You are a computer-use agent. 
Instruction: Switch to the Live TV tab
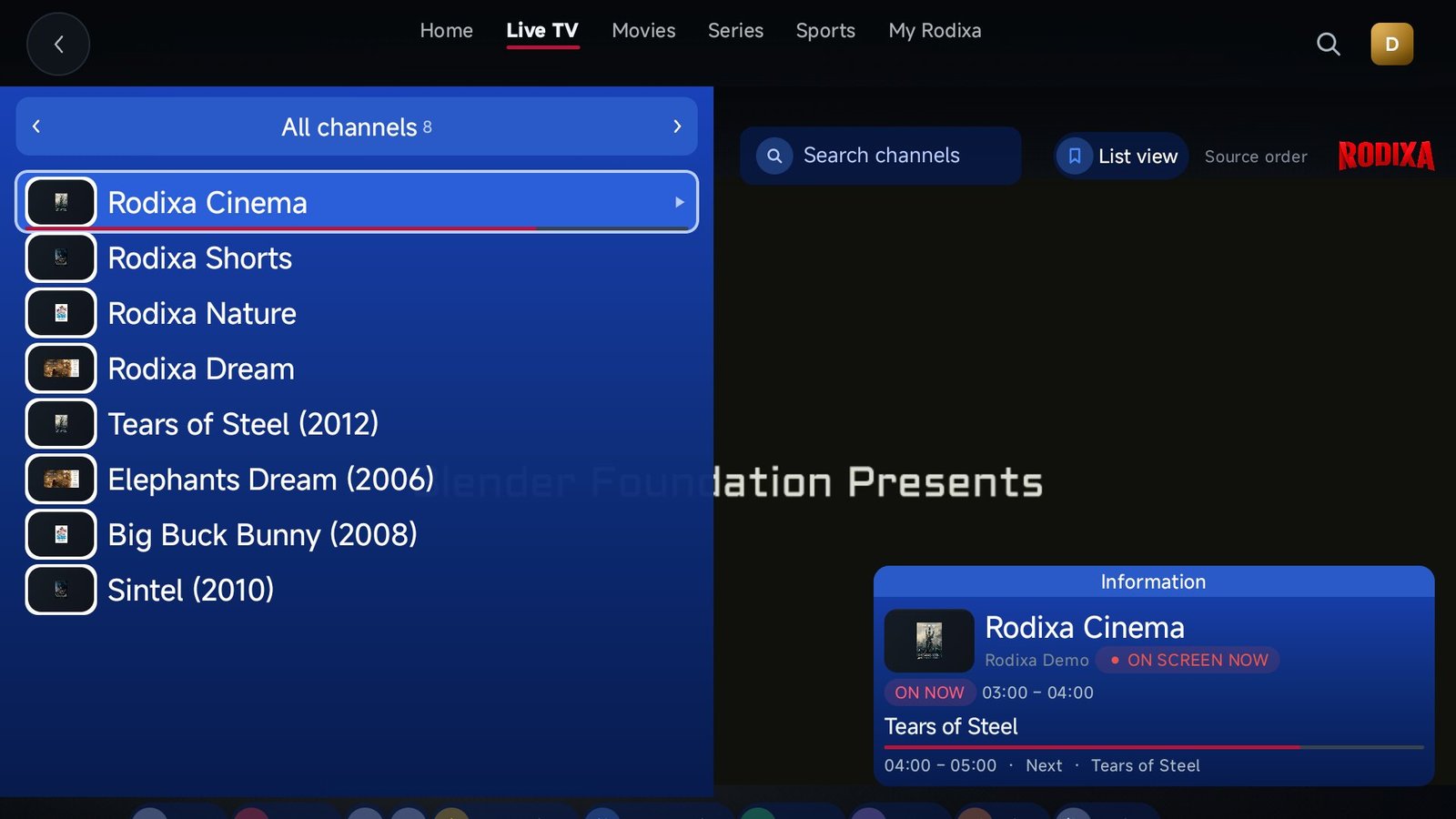point(542,31)
